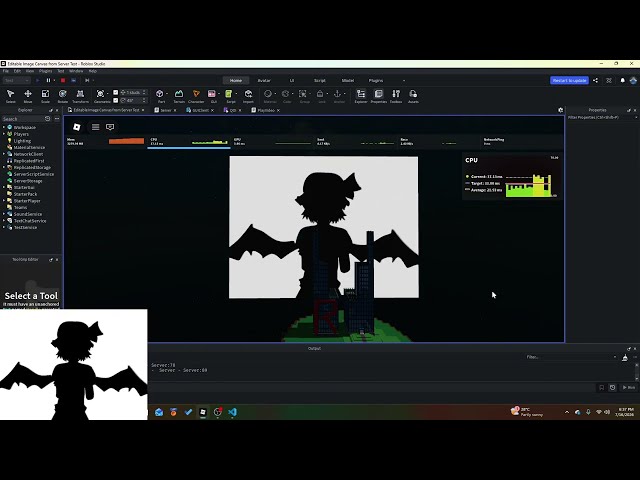
Task: Open the test mode dropdown
Action: click(16, 80)
